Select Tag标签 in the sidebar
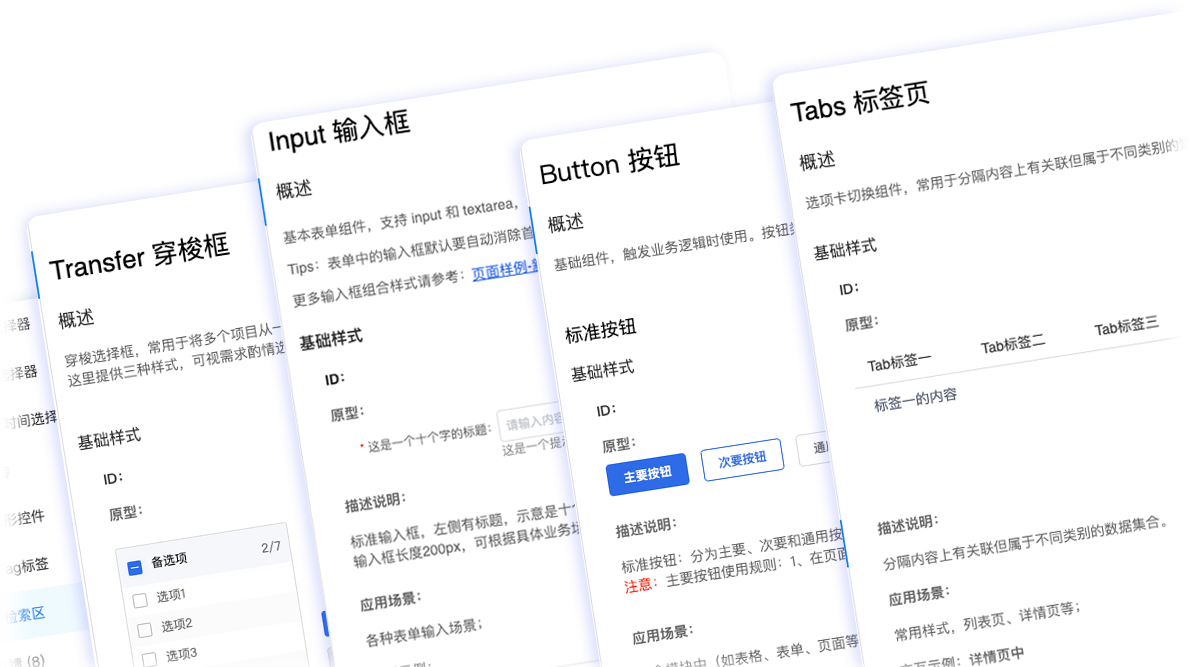The image size is (1189, 667). [24, 566]
